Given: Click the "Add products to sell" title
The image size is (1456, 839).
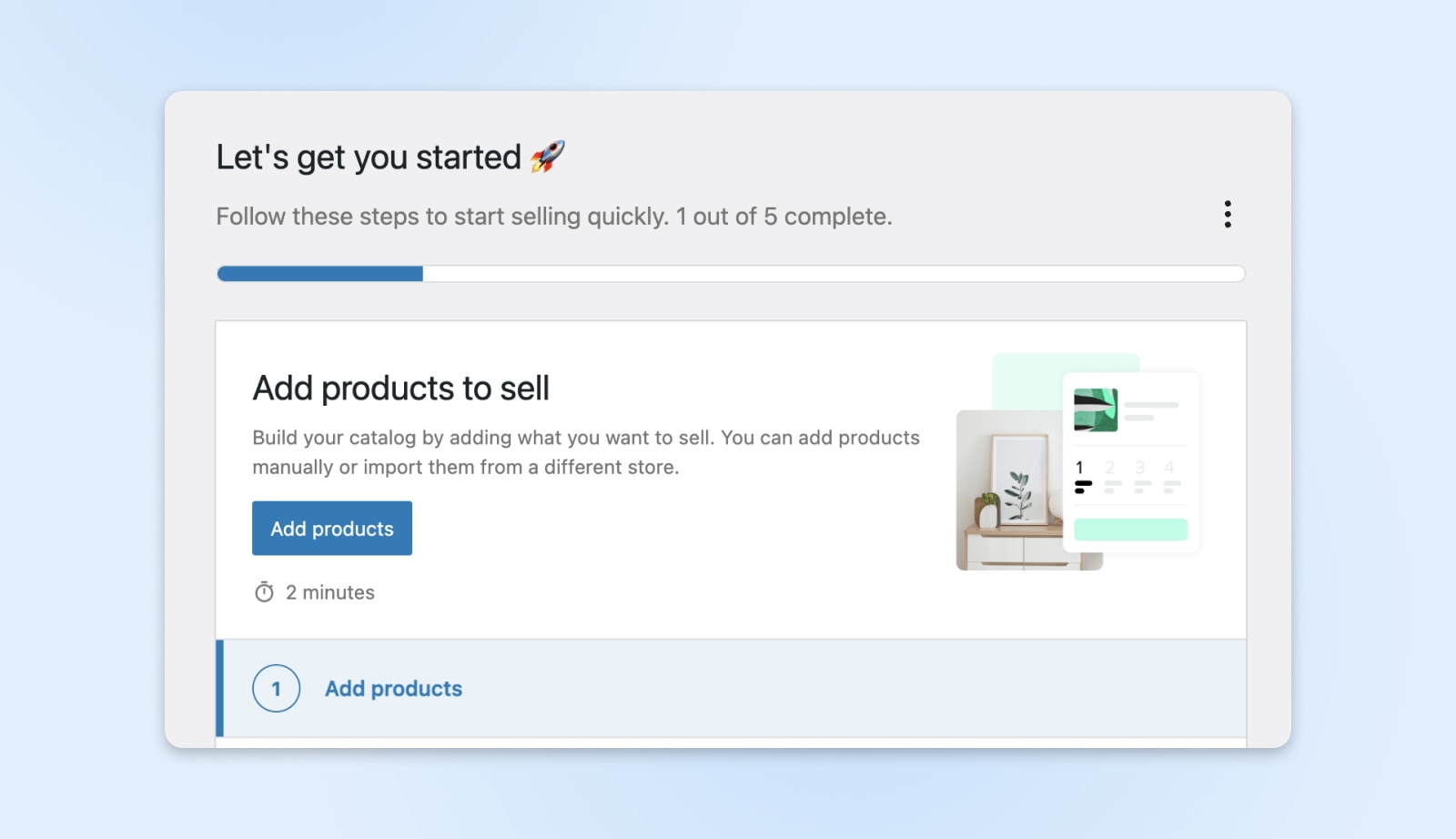Looking at the screenshot, I should pyautogui.click(x=400, y=389).
